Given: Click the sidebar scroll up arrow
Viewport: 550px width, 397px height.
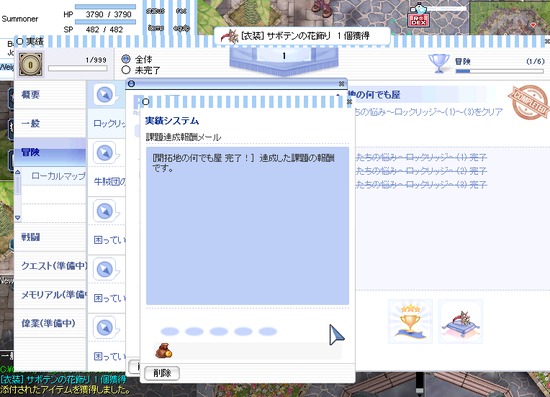Looking at the screenshot, I should tap(18, 172).
